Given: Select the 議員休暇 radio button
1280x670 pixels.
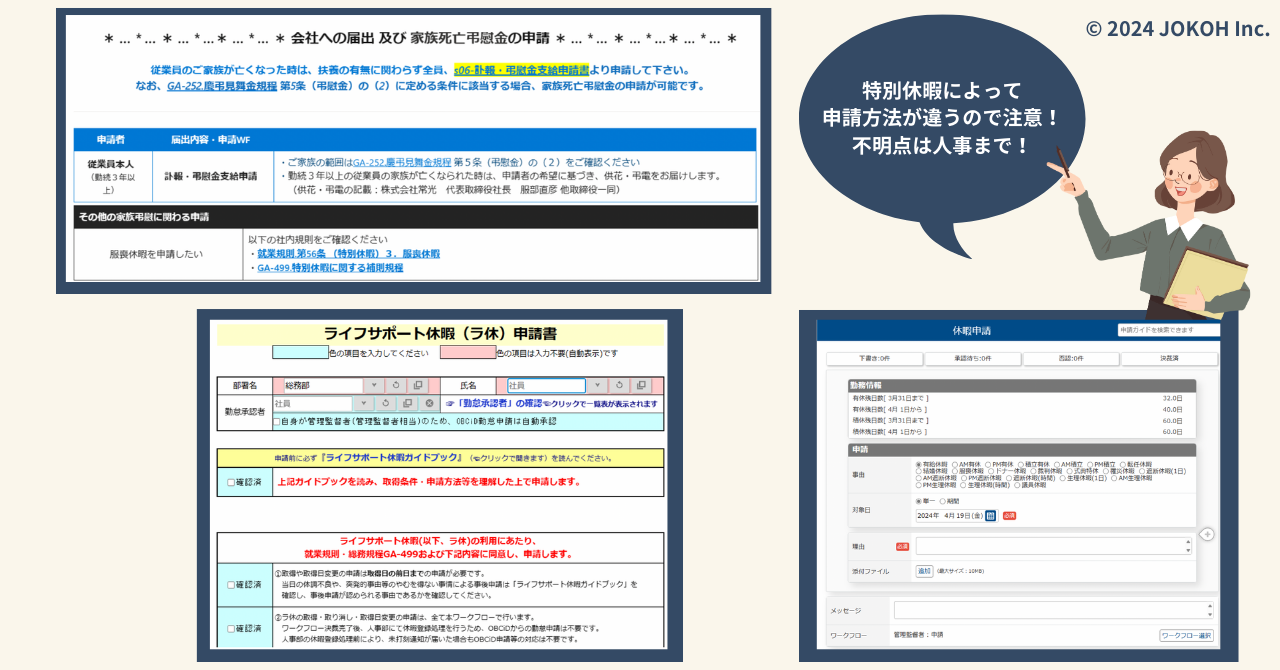Looking at the screenshot, I should [x=1017, y=485].
